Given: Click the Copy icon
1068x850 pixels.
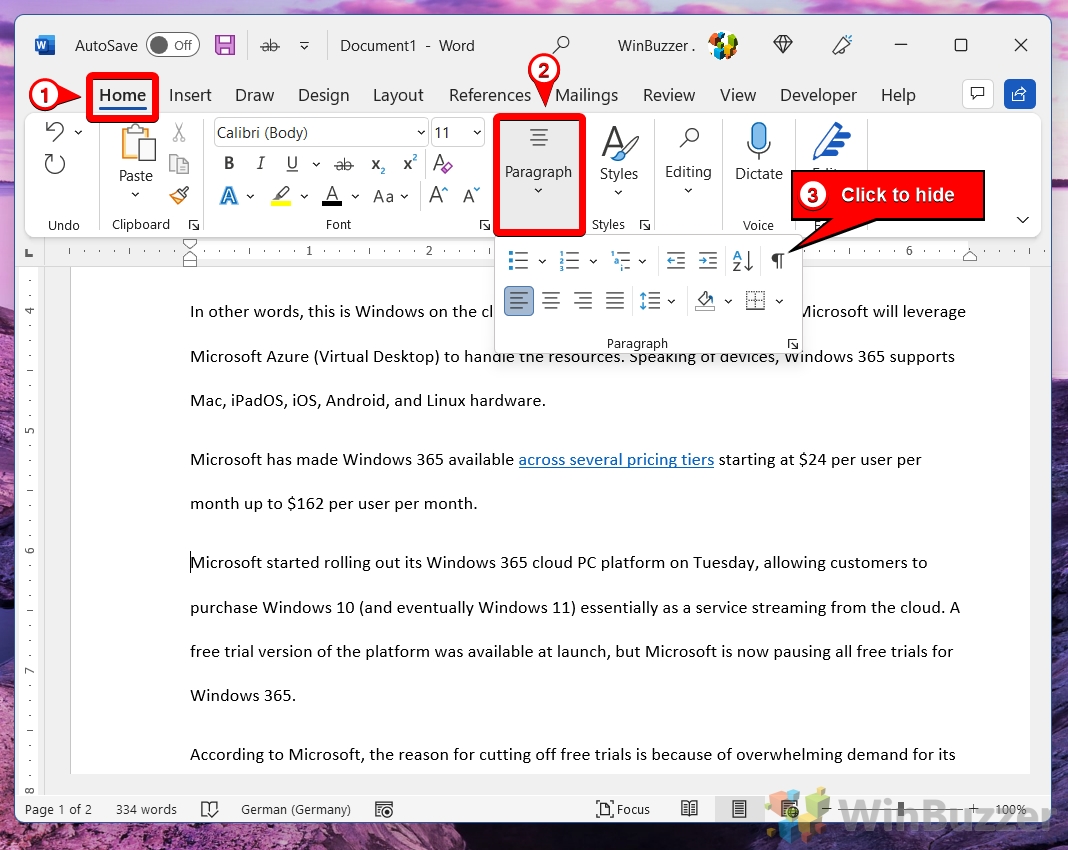Looking at the screenshot, I should click(x=178, y=164).
